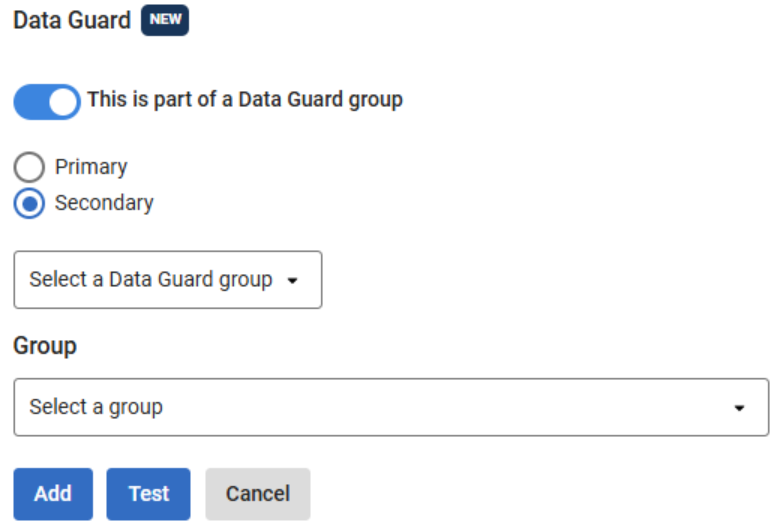Viewport: 777px width, 528px height.
Task: Click the 'Select a group' placeholder text
Action: click(96, 407)
